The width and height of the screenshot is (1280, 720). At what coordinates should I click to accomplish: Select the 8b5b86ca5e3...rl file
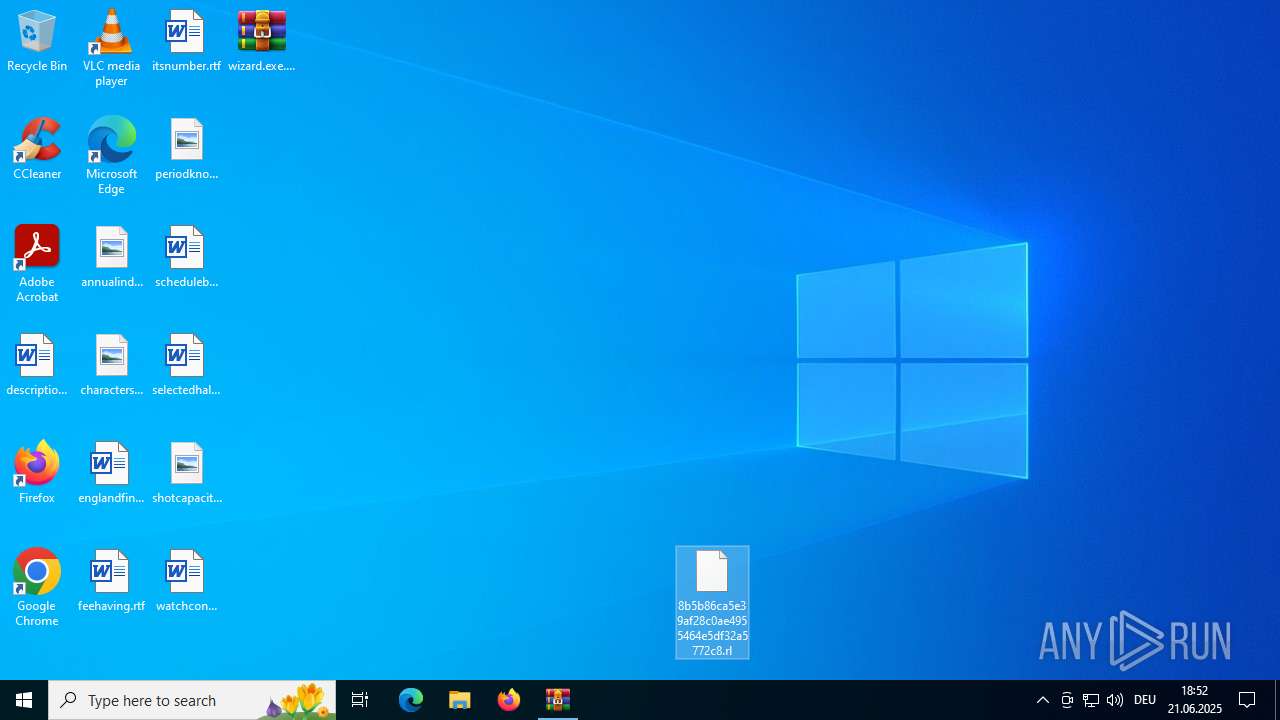click(712, 603)
